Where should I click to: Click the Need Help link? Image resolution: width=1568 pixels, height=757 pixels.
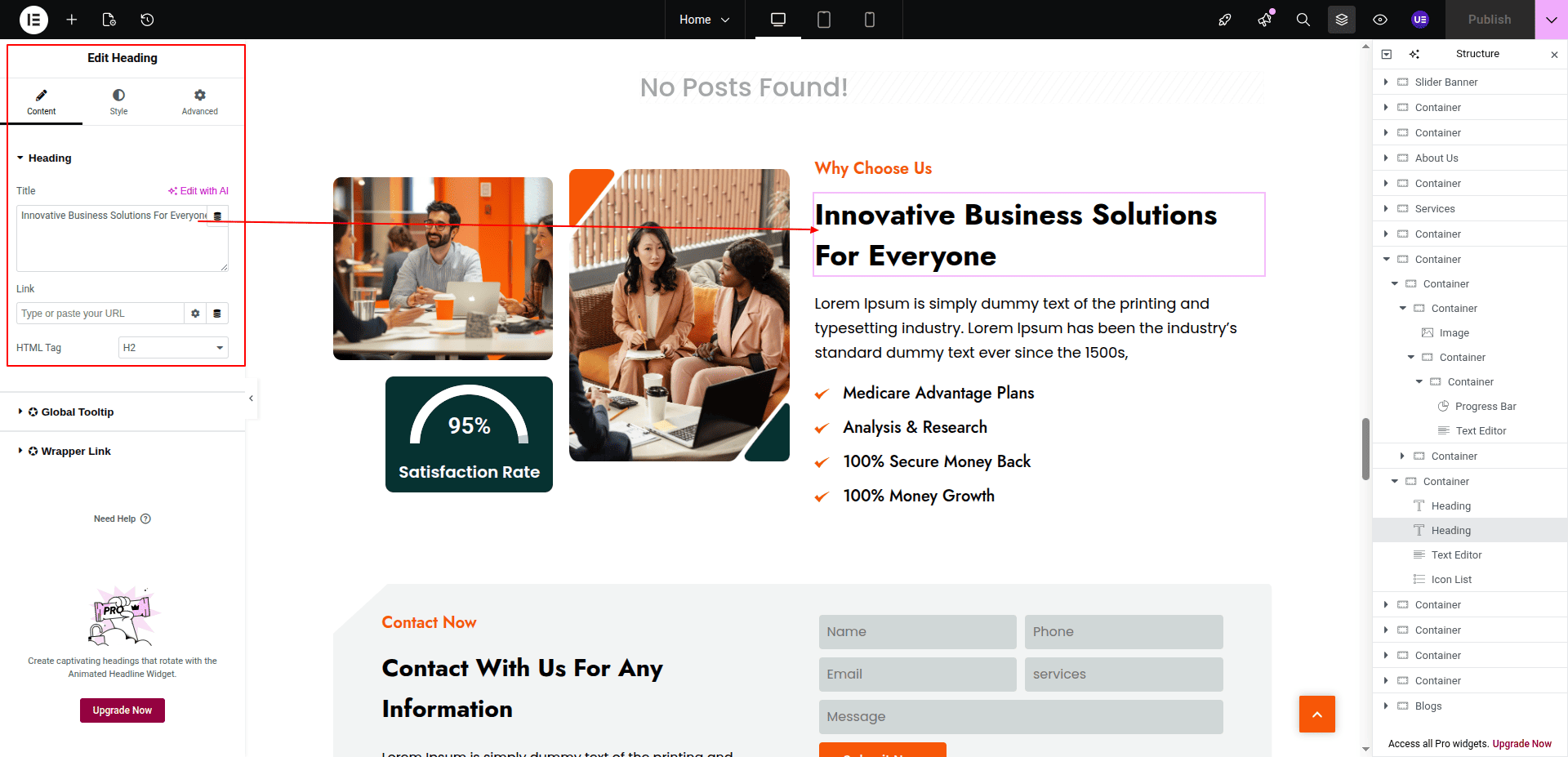point(122,519)
